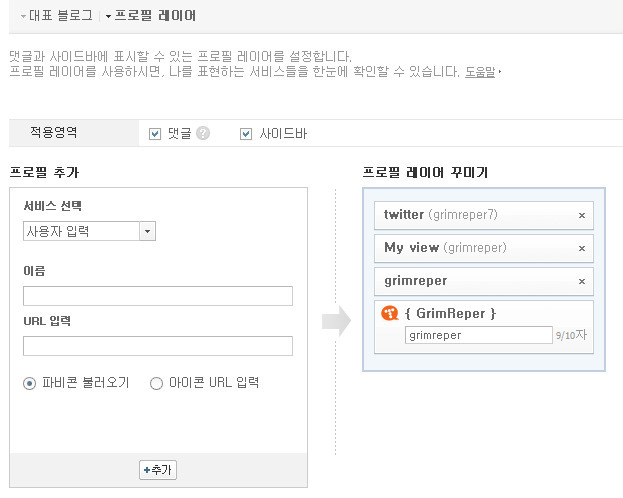Click the +추가 button
623x498 pixels.
click(x=158, y=470)
